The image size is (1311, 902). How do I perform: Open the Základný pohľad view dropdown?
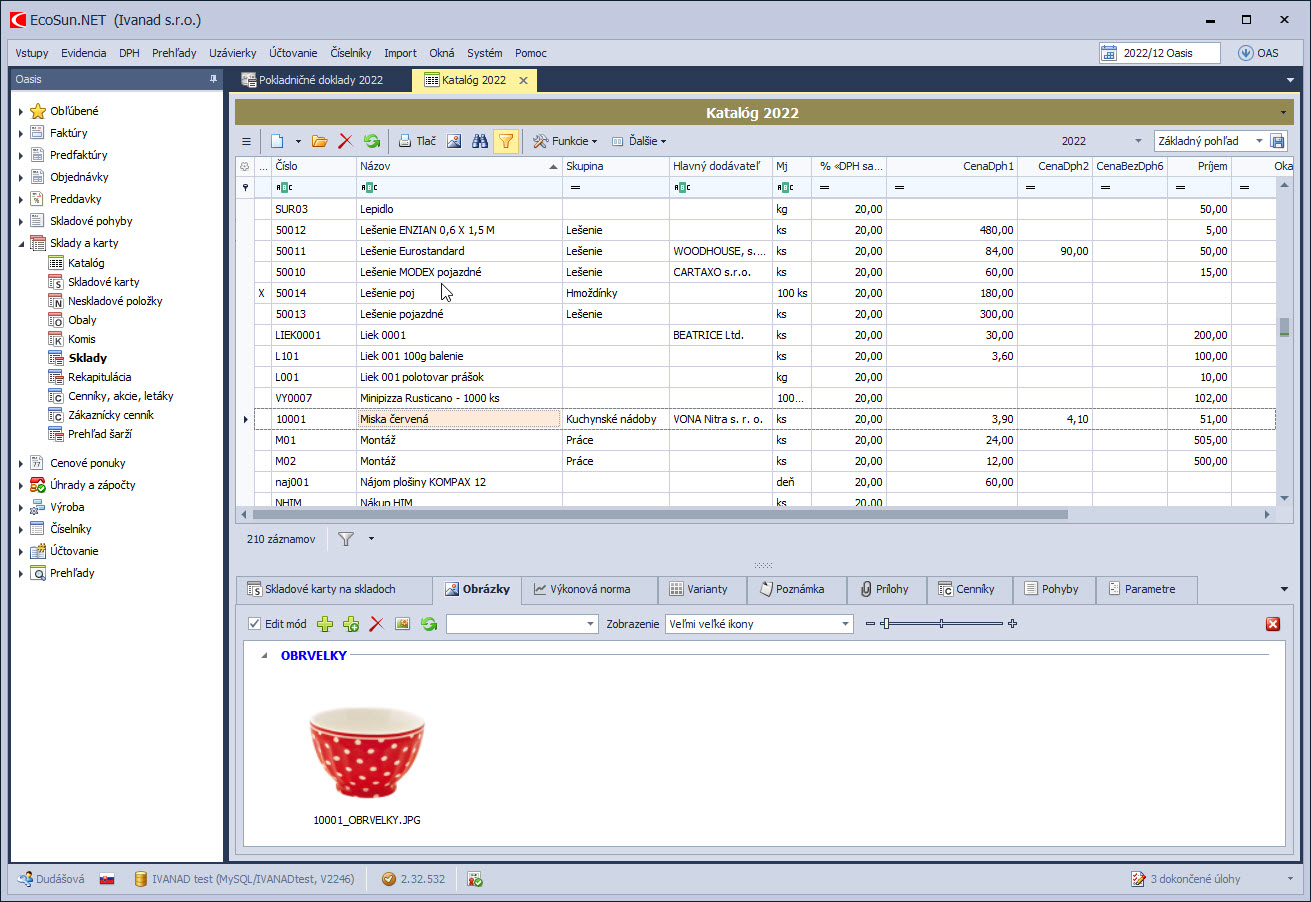pos(1259,141)
